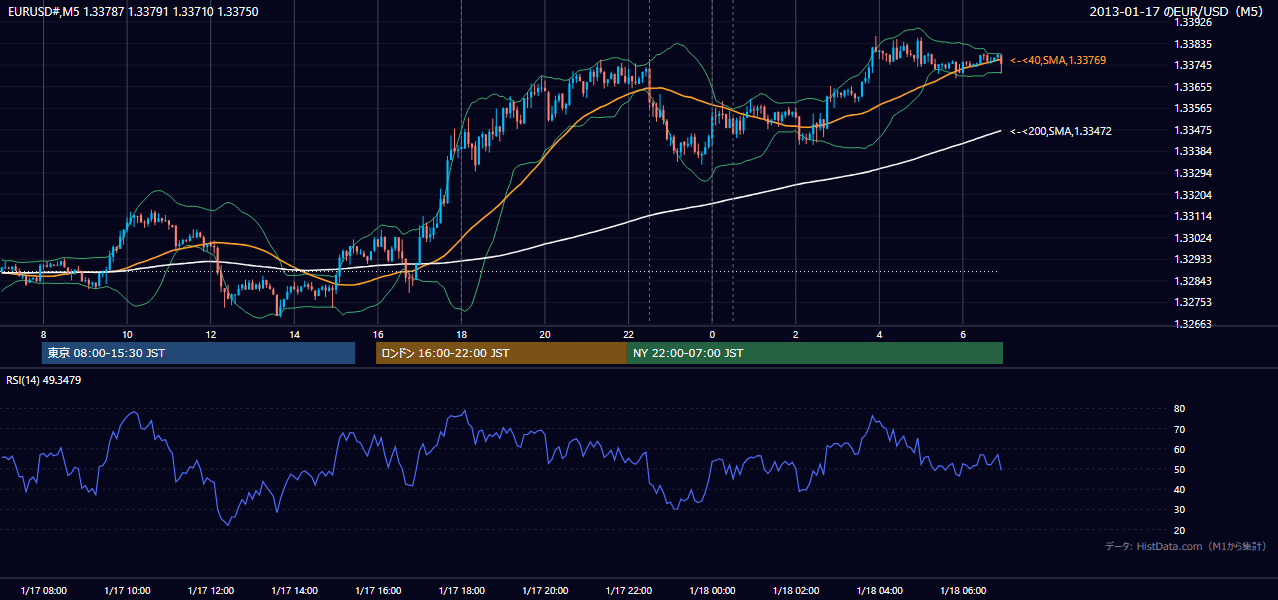This screenshot has height=600, width=1278.
Task: Click price level 1.32663 on the axis
Action: click(1192, 325)
